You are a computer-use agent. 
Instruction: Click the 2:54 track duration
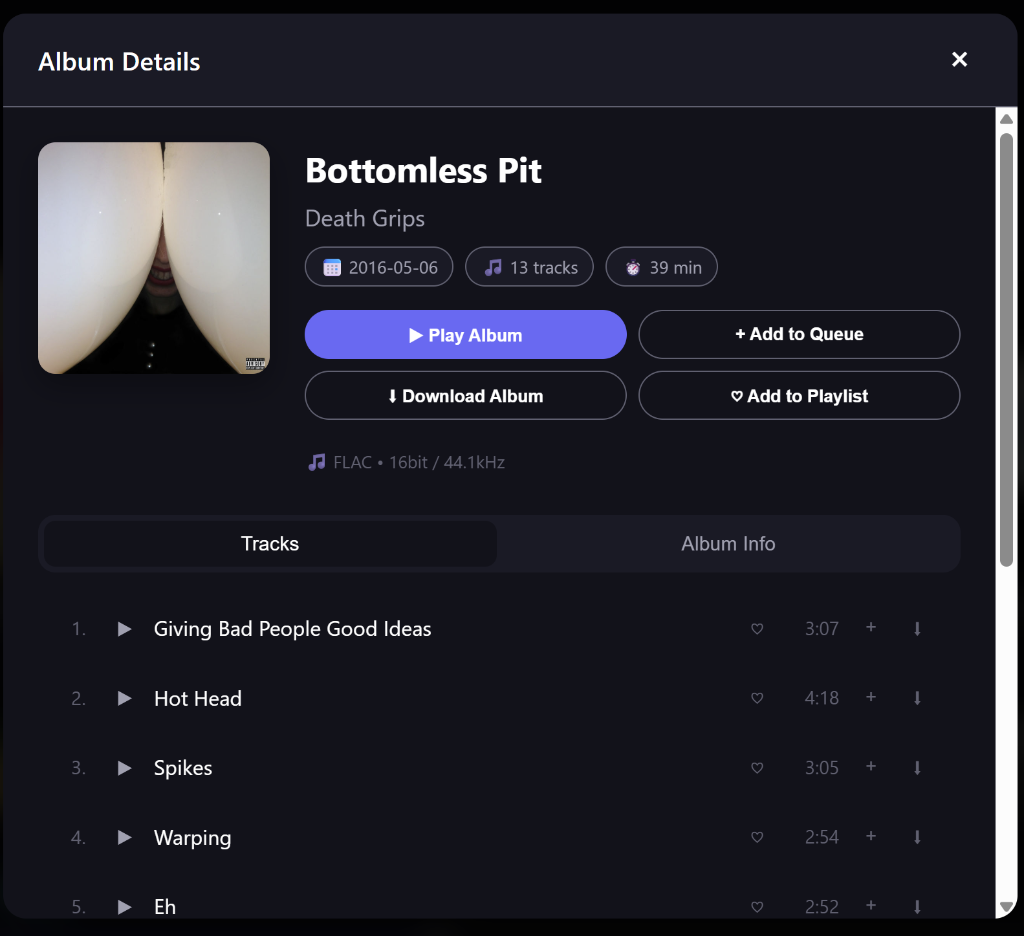822,837
